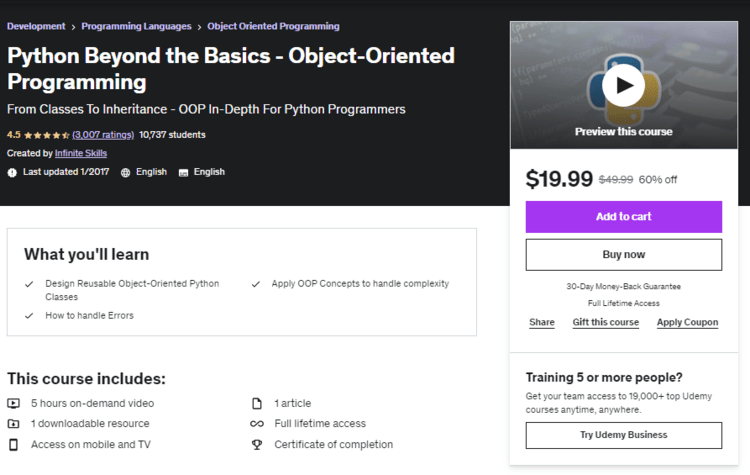Click Training 5 or more people heading
Image resolution: width=750 pixels, height=475 pixels.
point(604,377)
